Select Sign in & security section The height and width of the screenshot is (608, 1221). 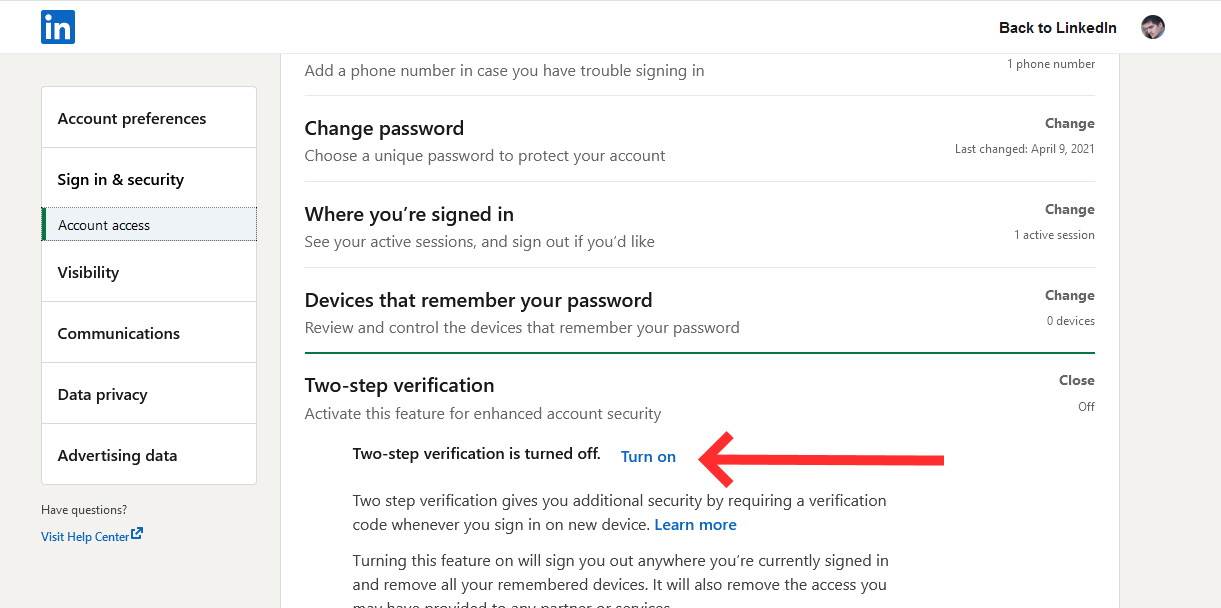[x=121, y=179]
